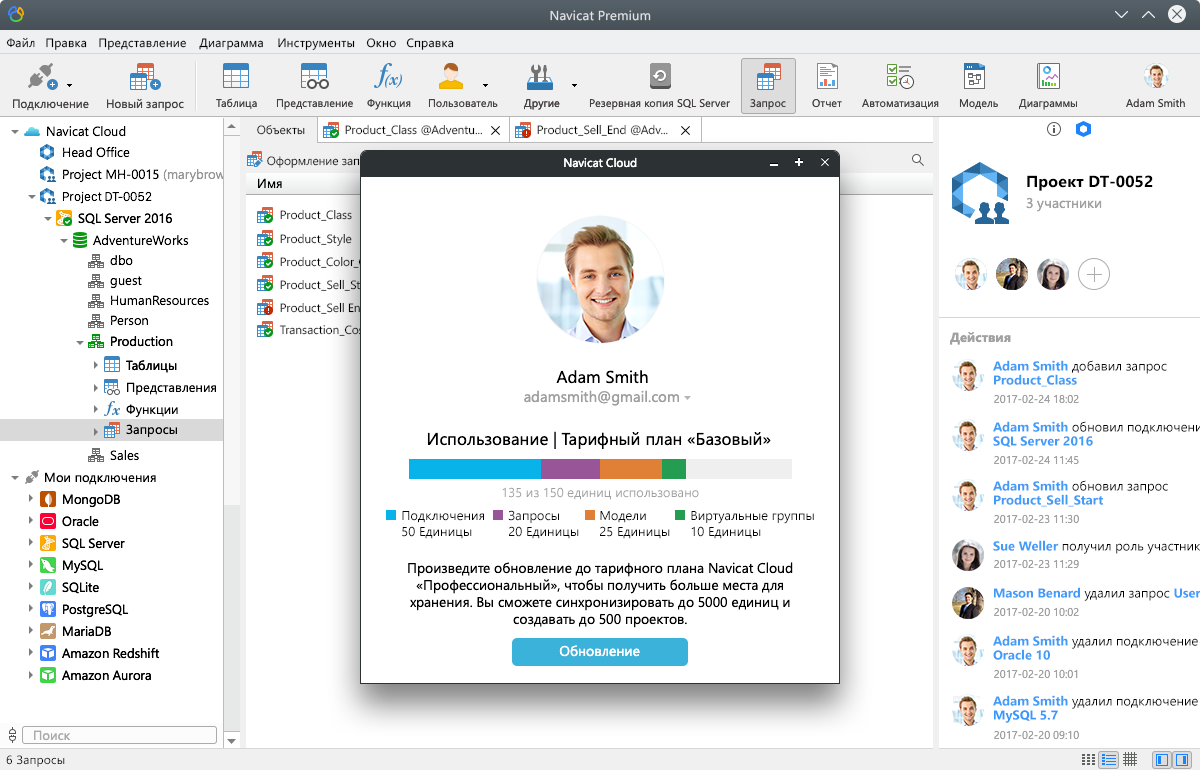This screenshot has height=770, width=1200.
Task: Open the Правка menu
Action: coord(66,43)
